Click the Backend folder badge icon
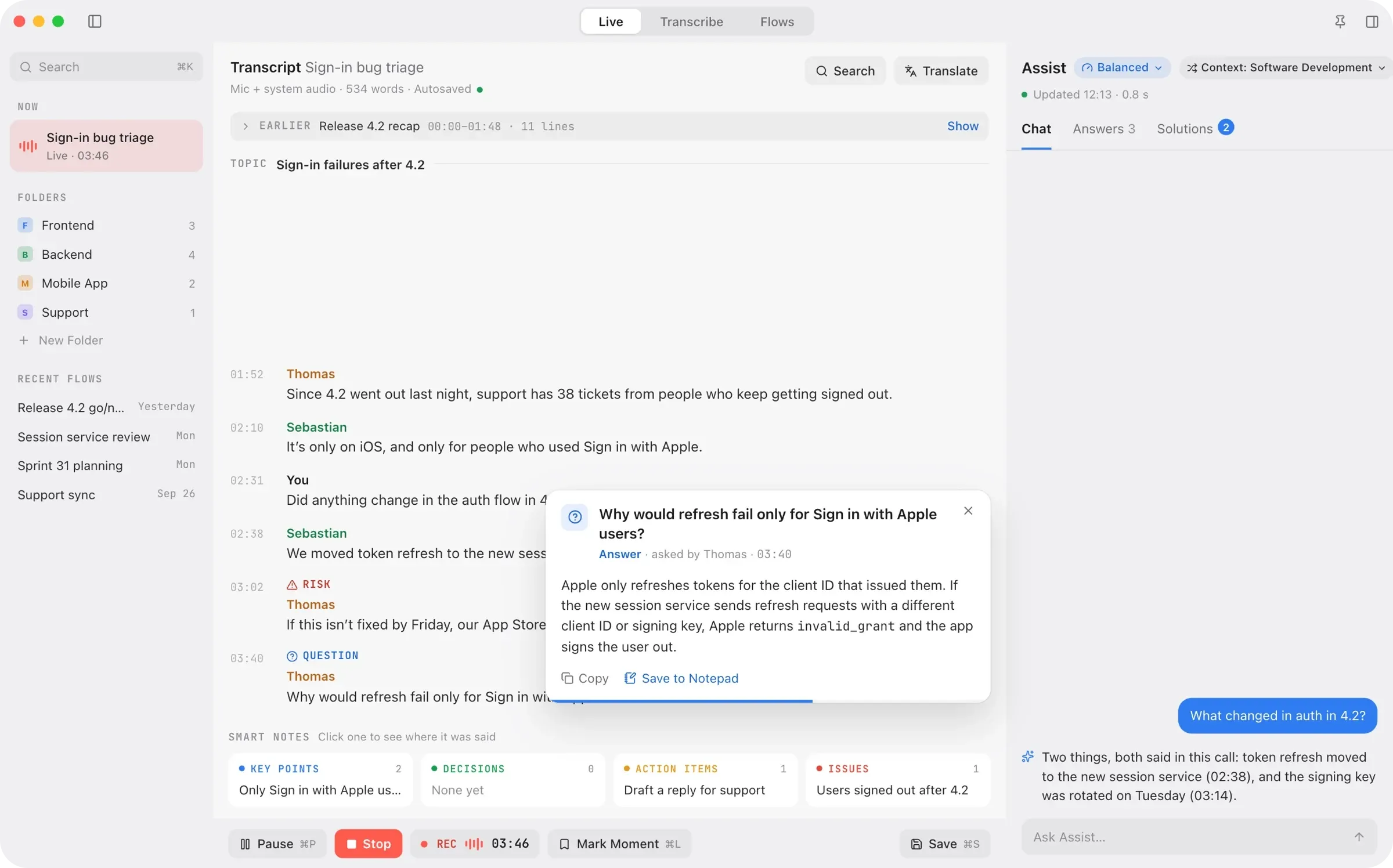This screenshot has width=1393, height=868. click(25, 254)
